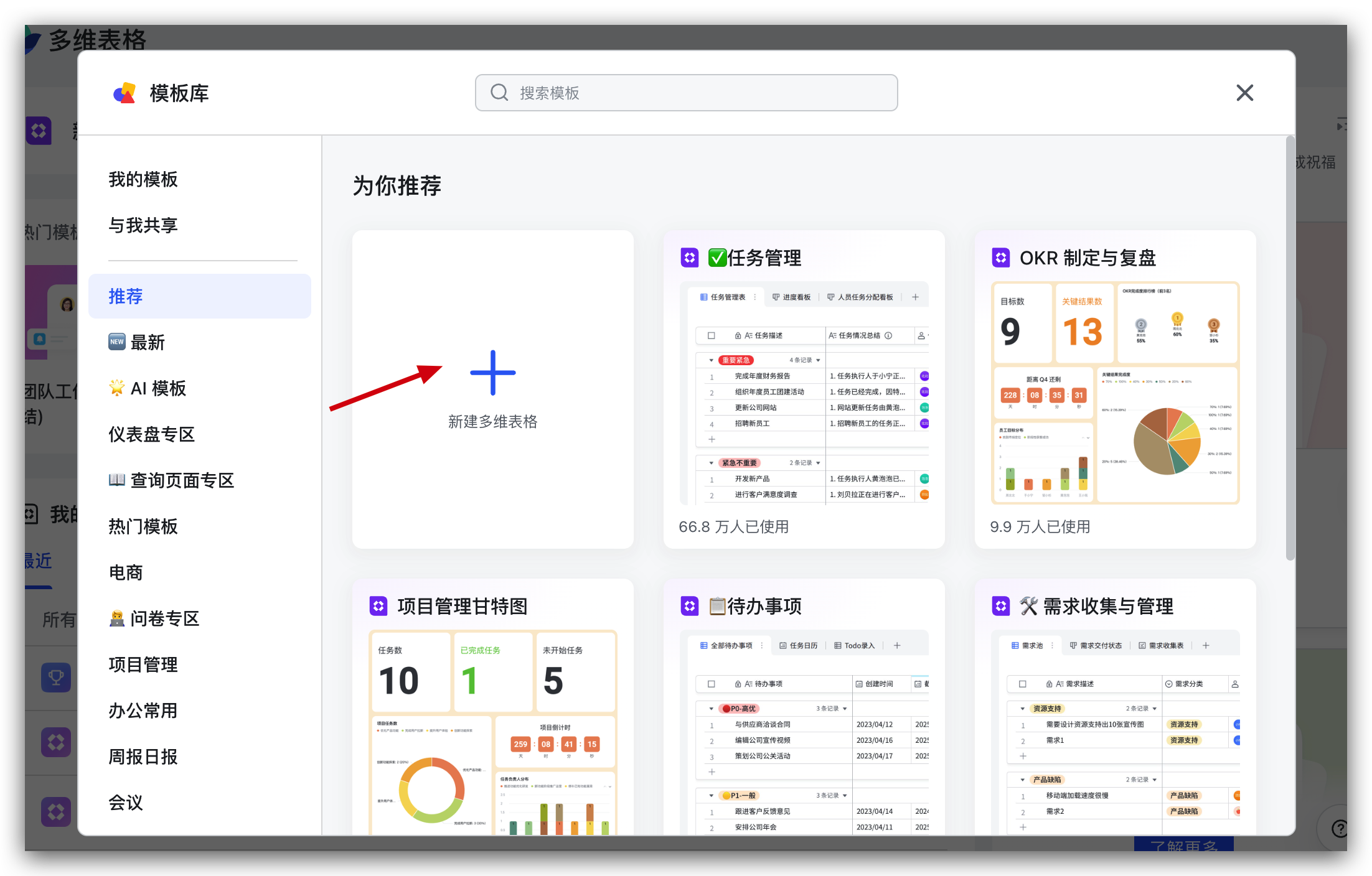Viewport: 1372px width, 876px height.
Task: Click the purple icon beside 任务管理 title
Action: point(690,258)
